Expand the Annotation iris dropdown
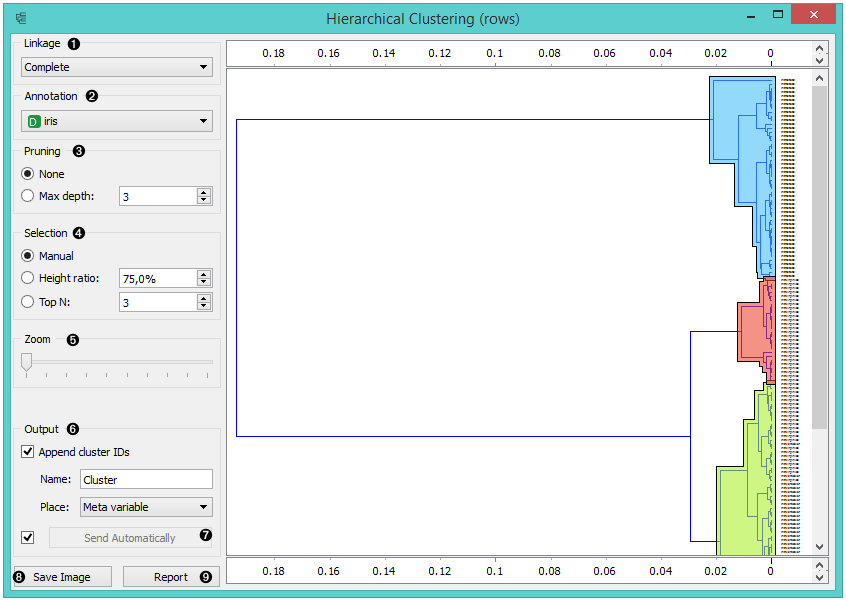The image size is (846, 601). coord(117,122)
